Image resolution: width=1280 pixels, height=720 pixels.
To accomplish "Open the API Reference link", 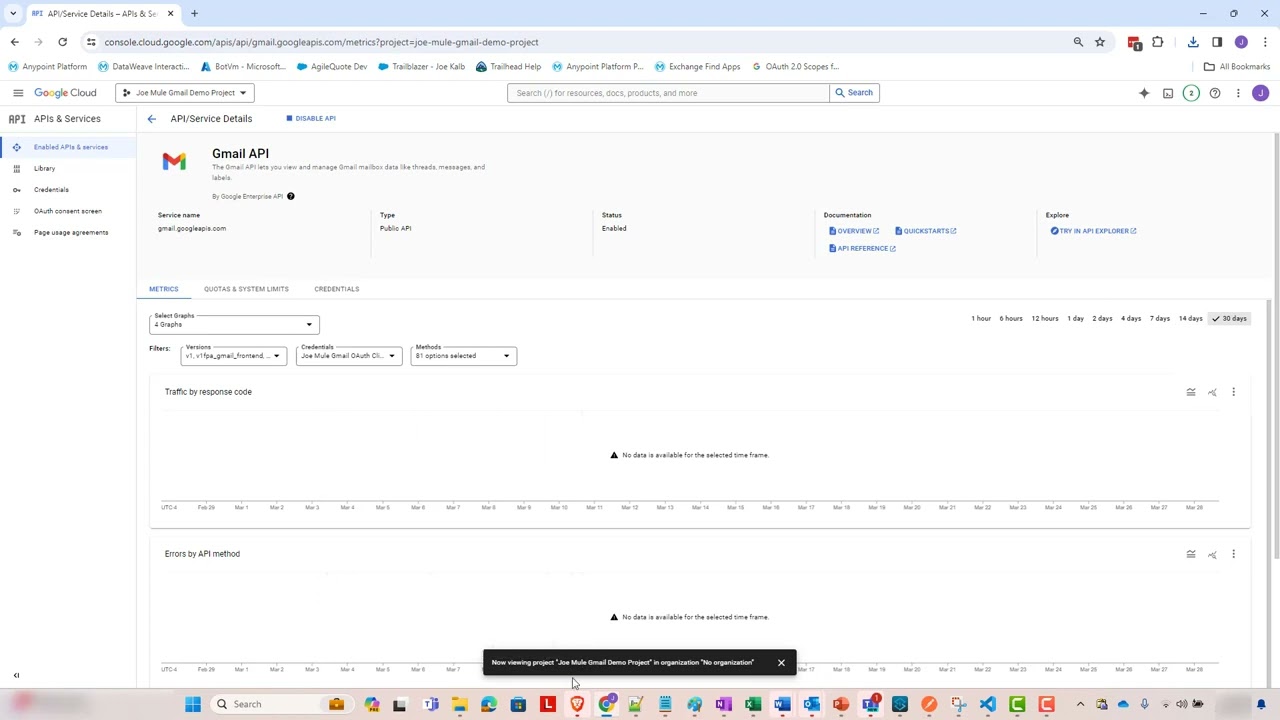I will (x=862, y=249).
